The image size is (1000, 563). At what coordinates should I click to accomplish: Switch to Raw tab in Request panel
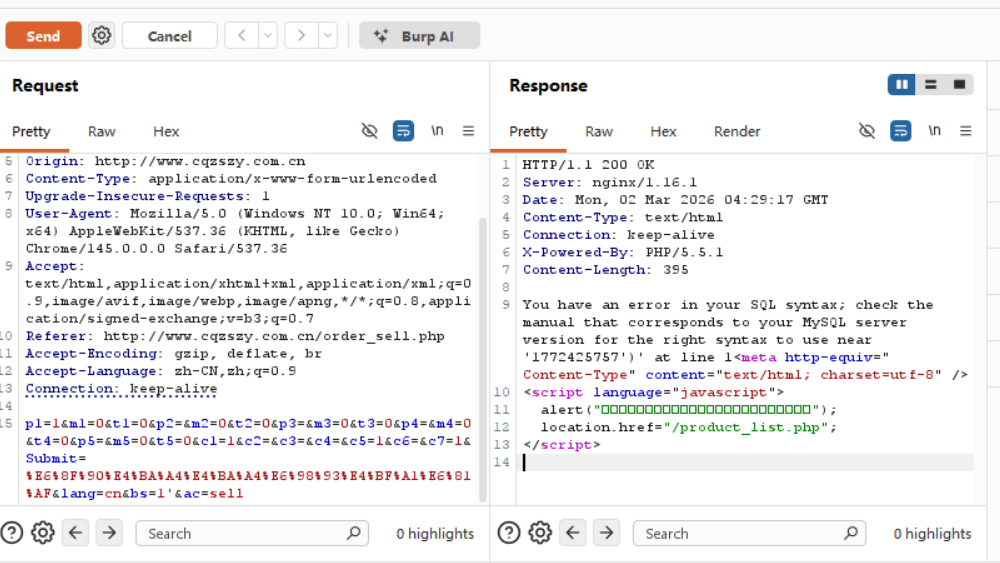tap(101, 131)
